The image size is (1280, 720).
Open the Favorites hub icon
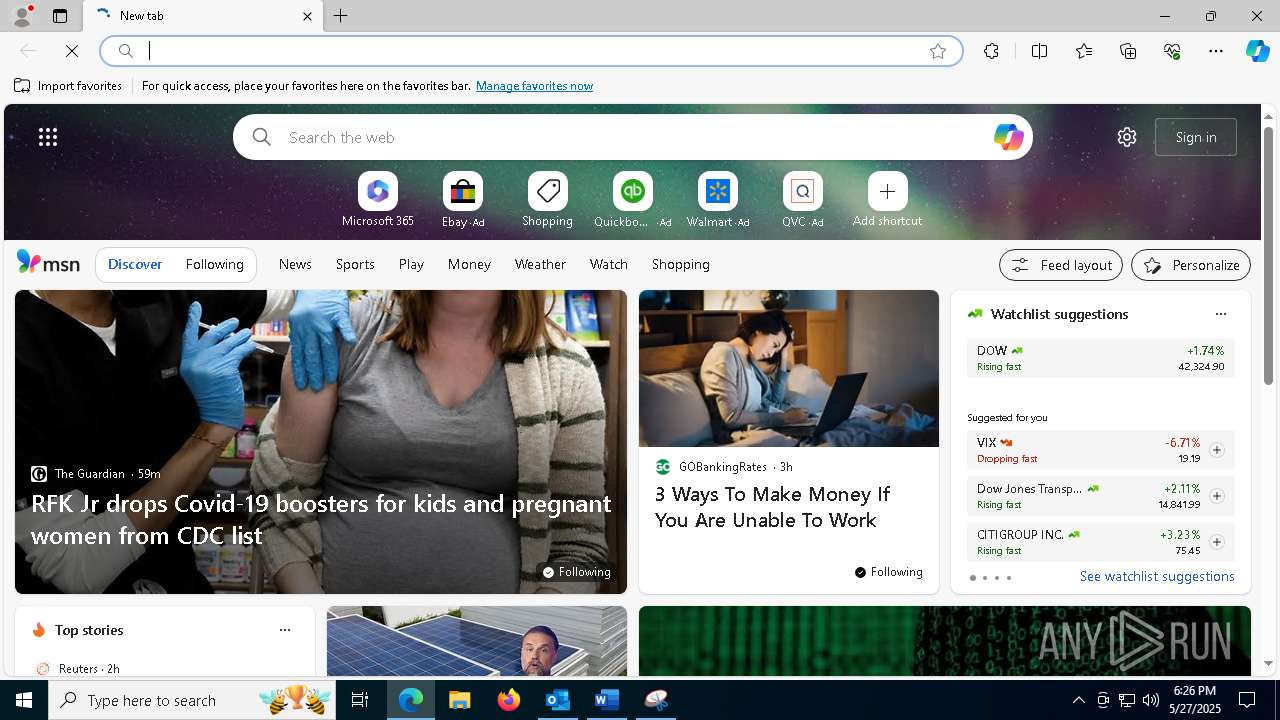point(1084,51)
